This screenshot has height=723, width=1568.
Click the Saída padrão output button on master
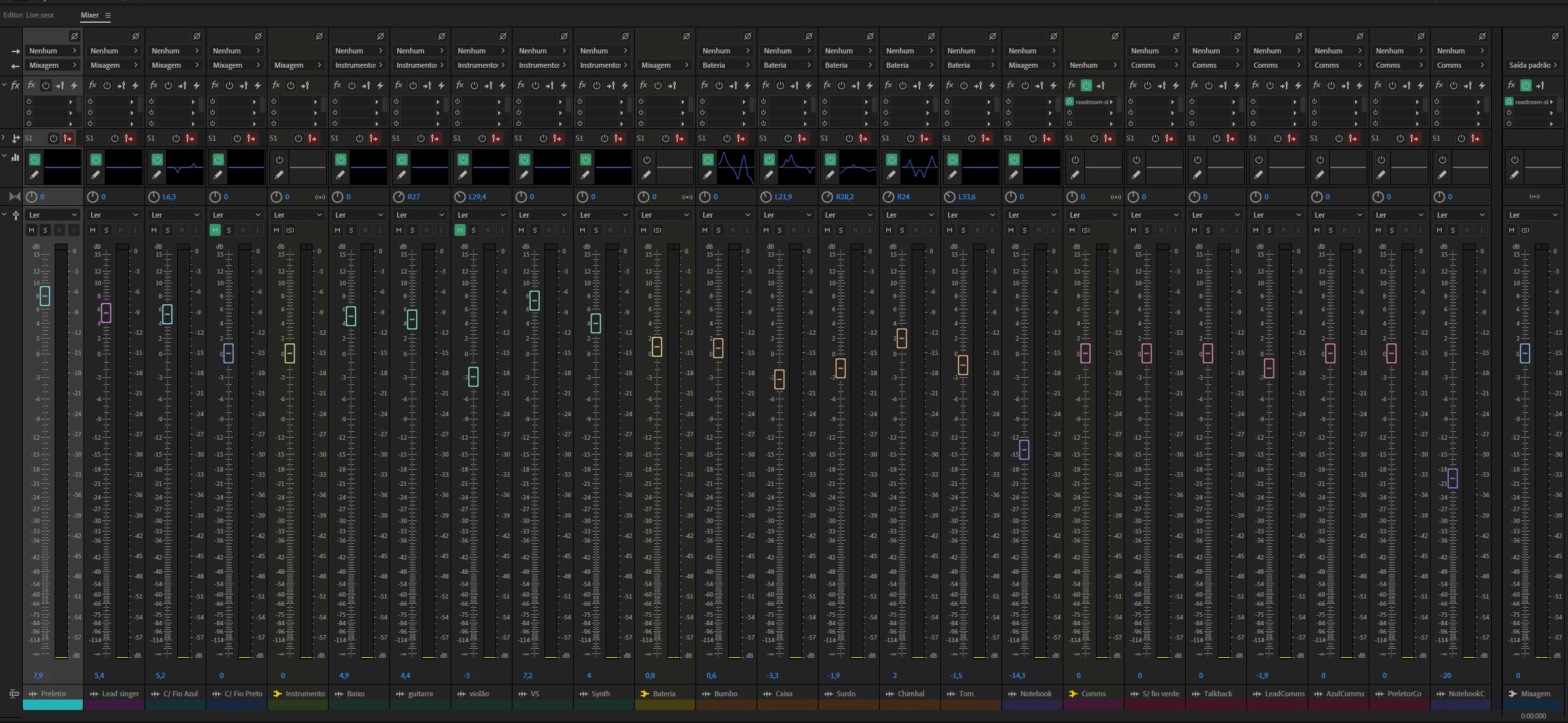[1532, 65]
